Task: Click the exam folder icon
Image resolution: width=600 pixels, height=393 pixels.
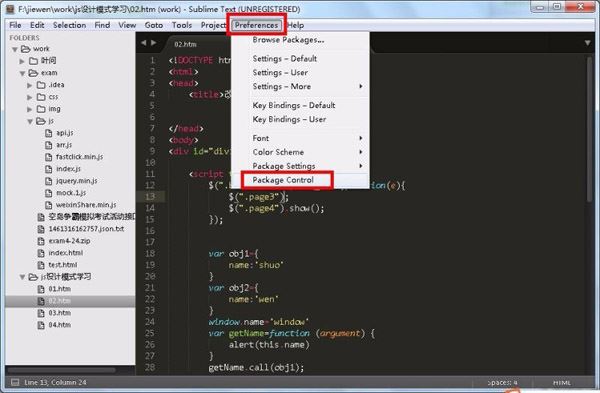Action: pyautogui.click(x=33, y=73)
